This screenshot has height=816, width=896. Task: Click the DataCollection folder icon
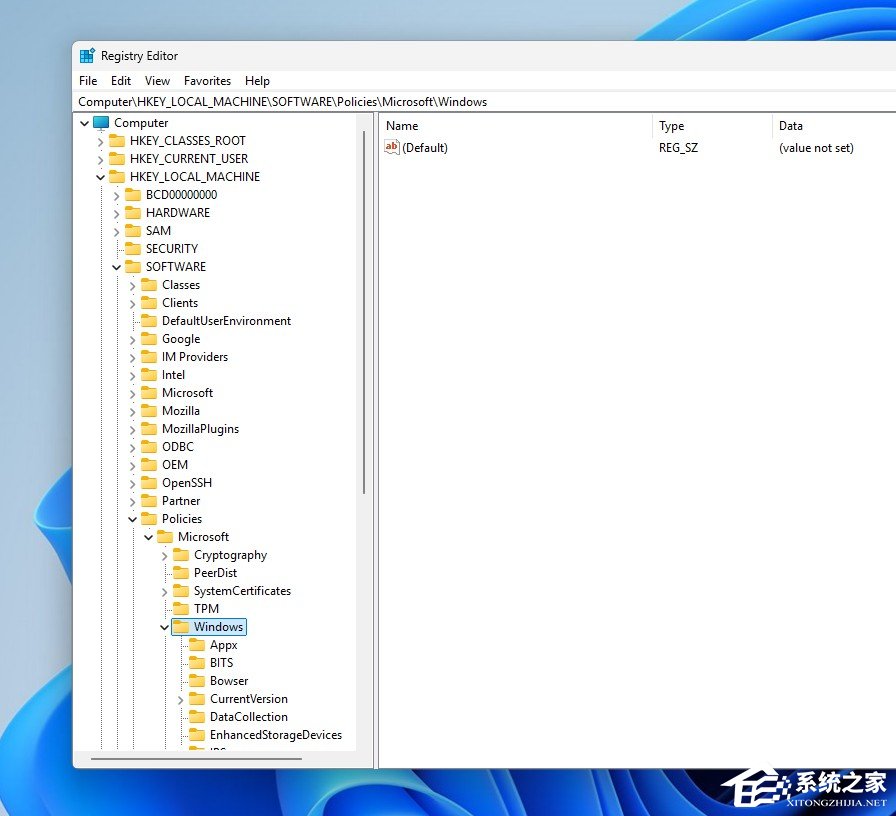[197, 717]
